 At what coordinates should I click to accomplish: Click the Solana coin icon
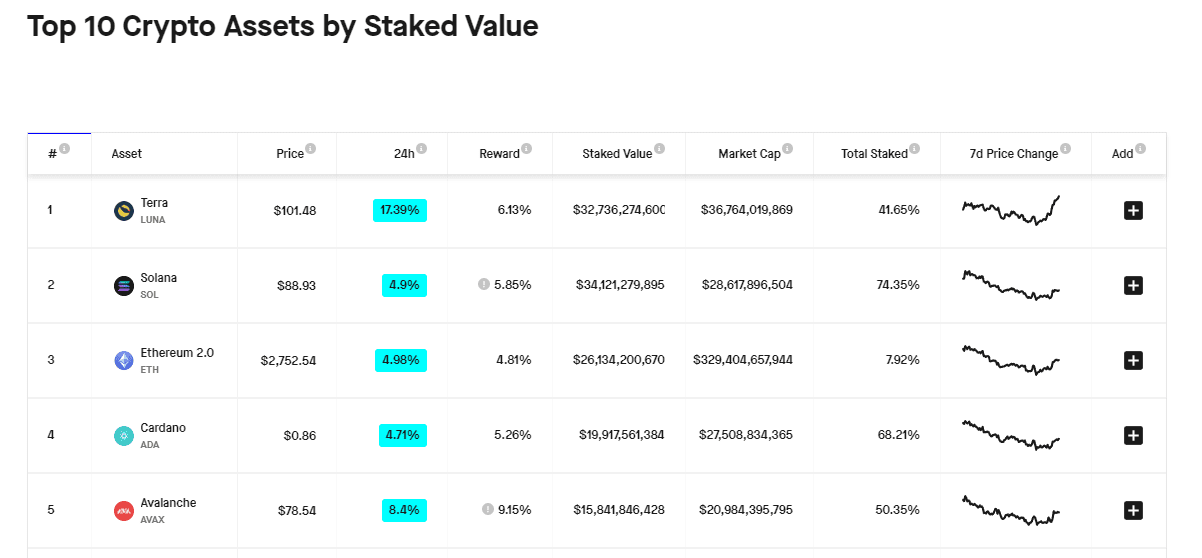tap(124, 286)
